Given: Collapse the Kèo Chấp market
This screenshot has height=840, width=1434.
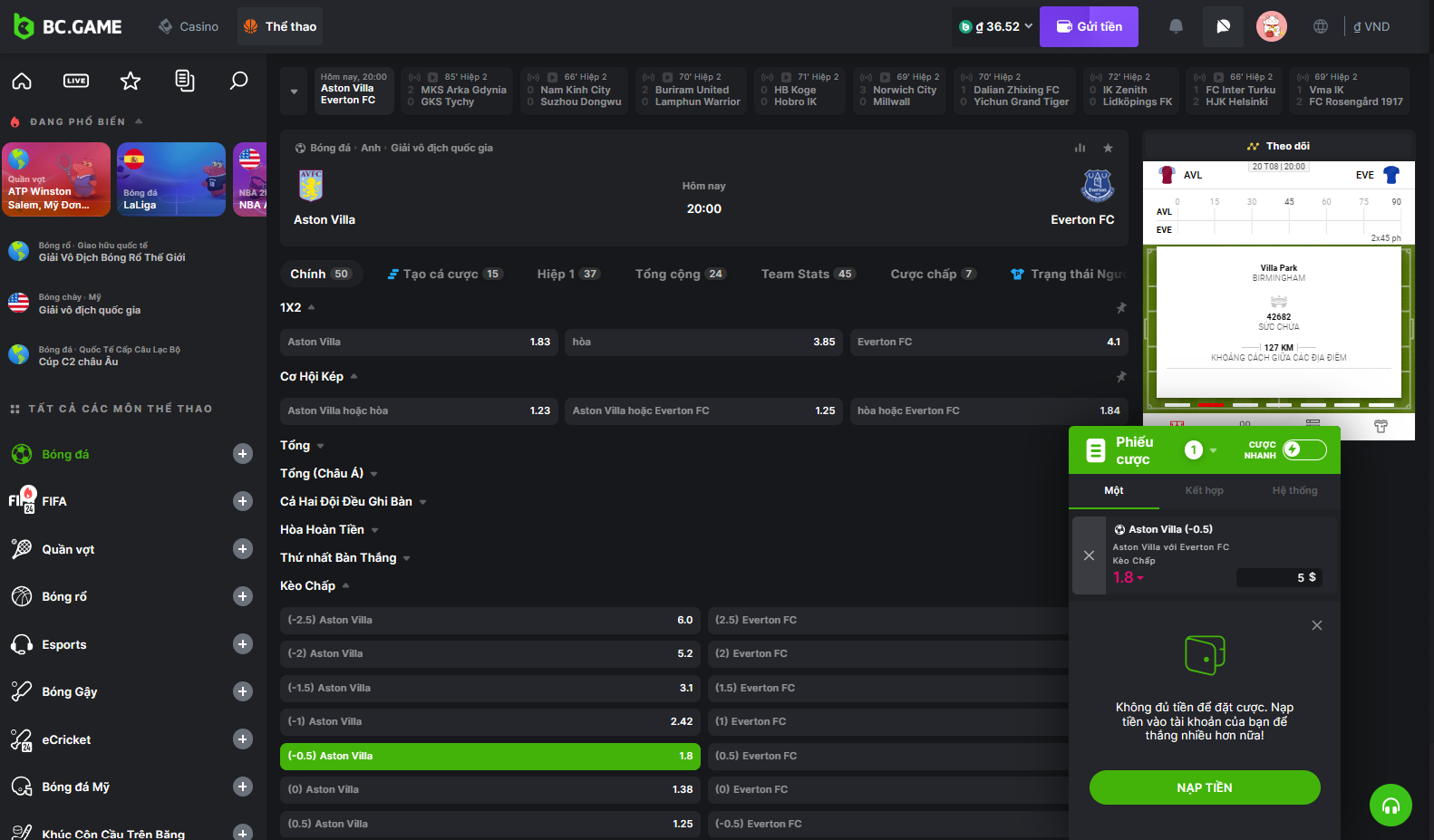Looking at the screenshot, I should (315, 585).
